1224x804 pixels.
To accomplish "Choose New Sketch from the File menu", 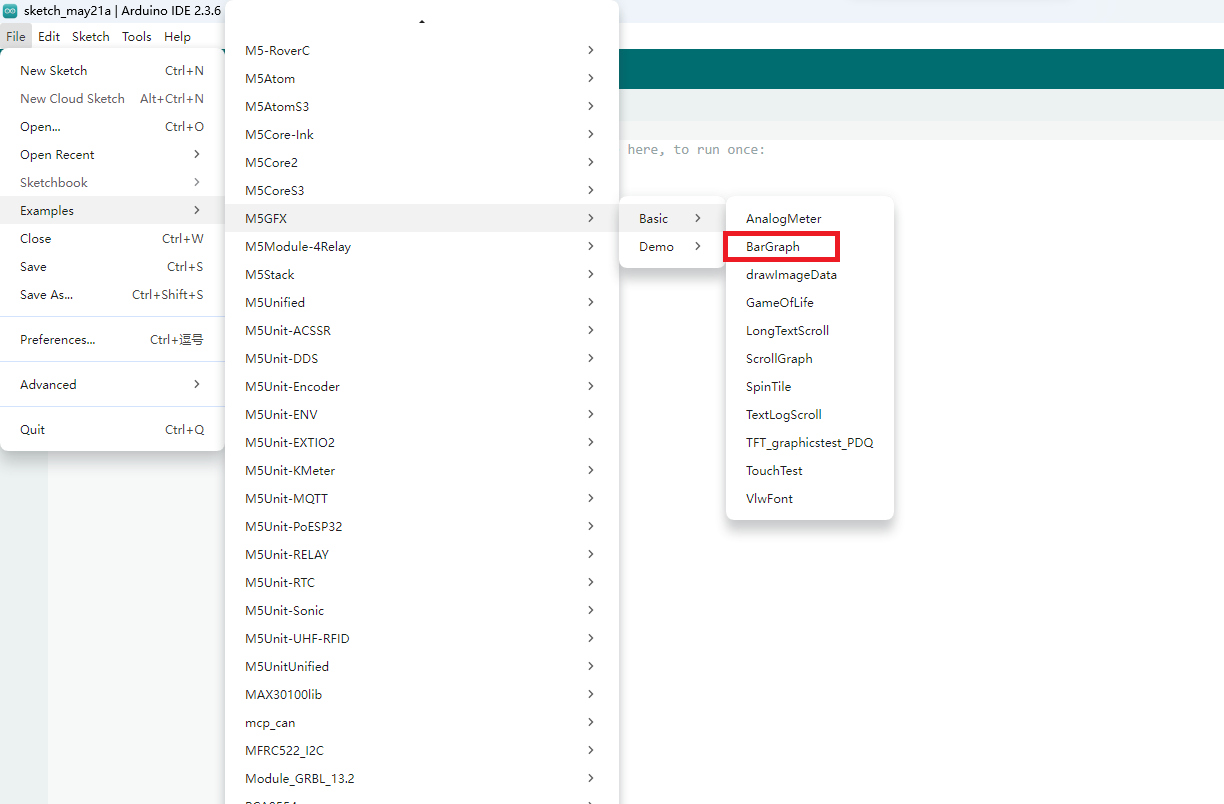I will coord(112,71).
